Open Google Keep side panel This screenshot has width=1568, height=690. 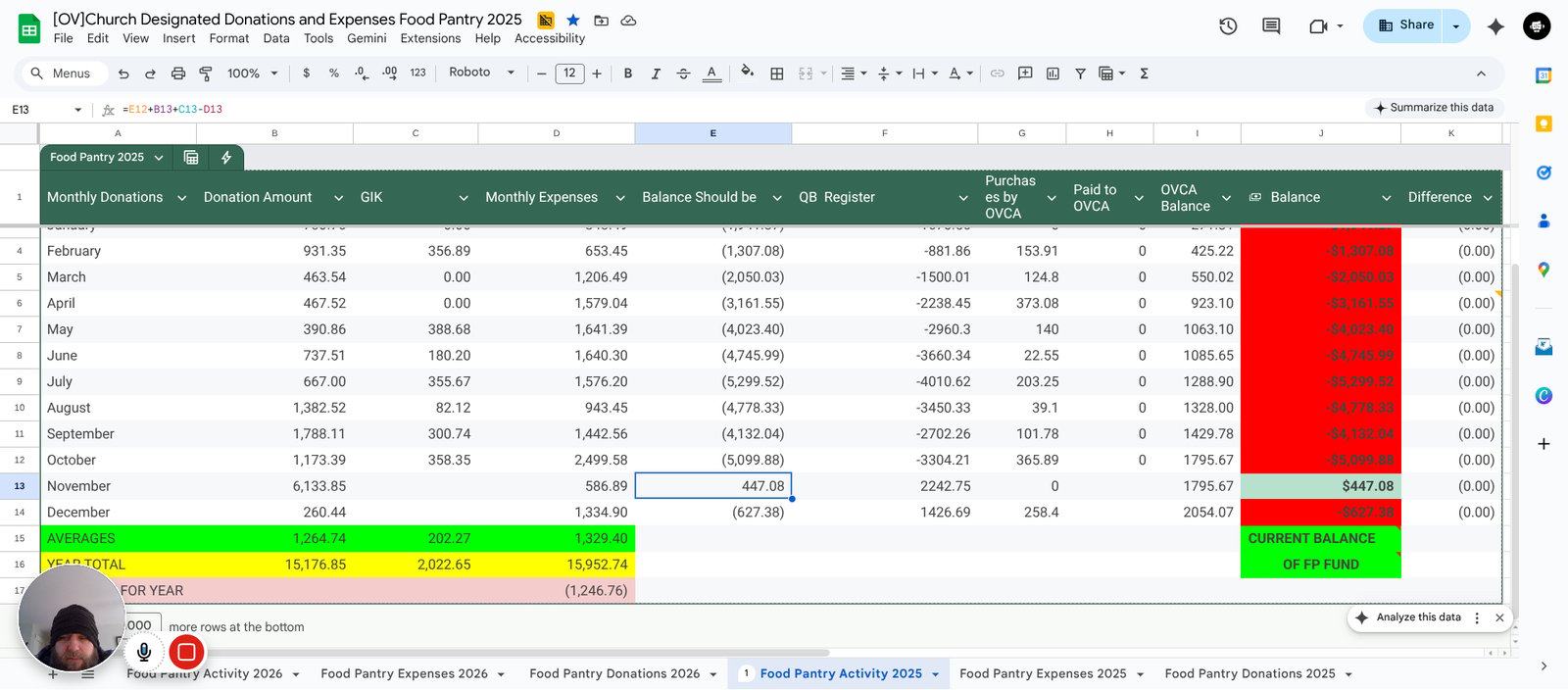1543,123
